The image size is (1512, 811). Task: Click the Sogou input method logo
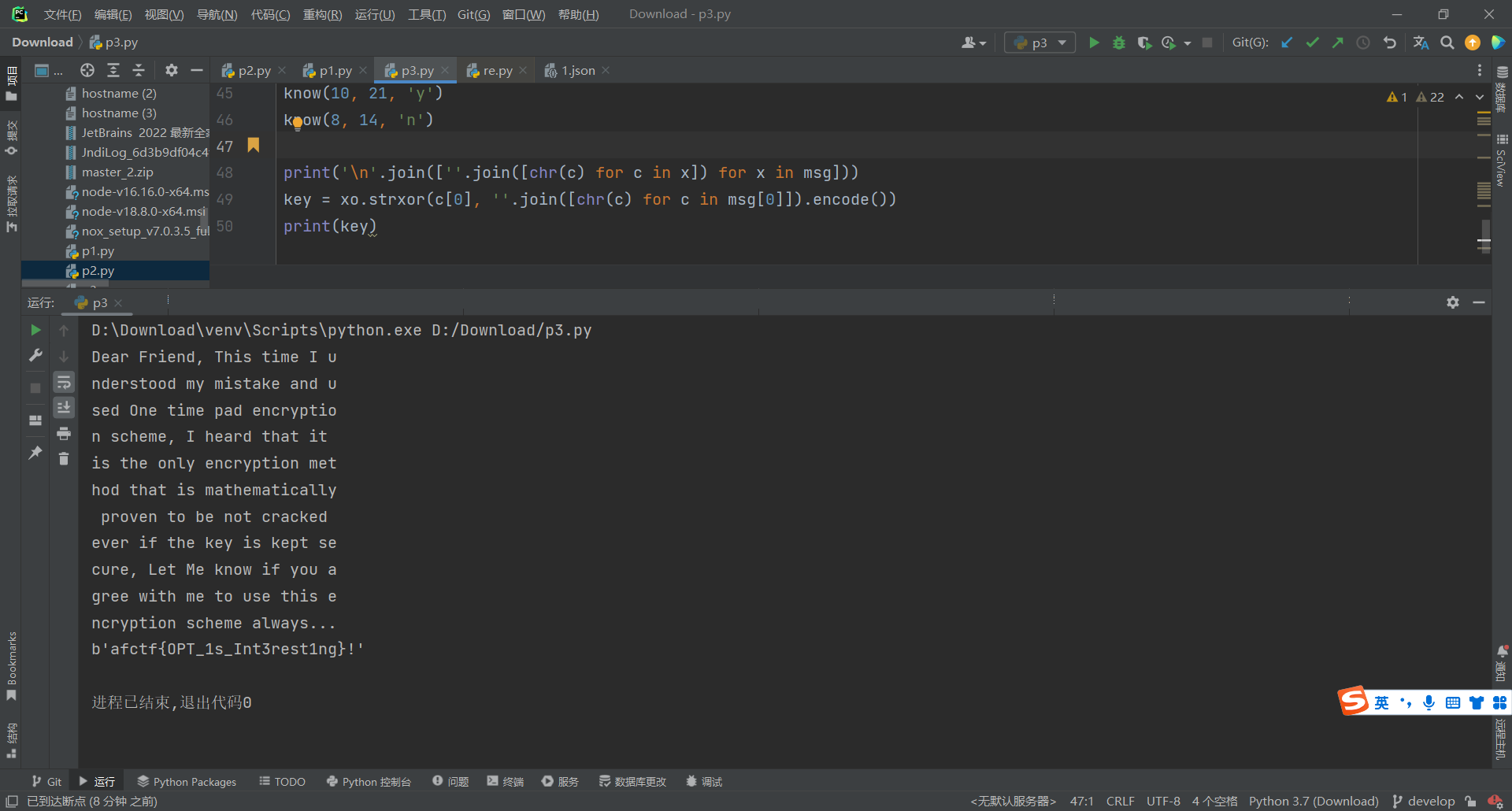(x=1354, y=701)
